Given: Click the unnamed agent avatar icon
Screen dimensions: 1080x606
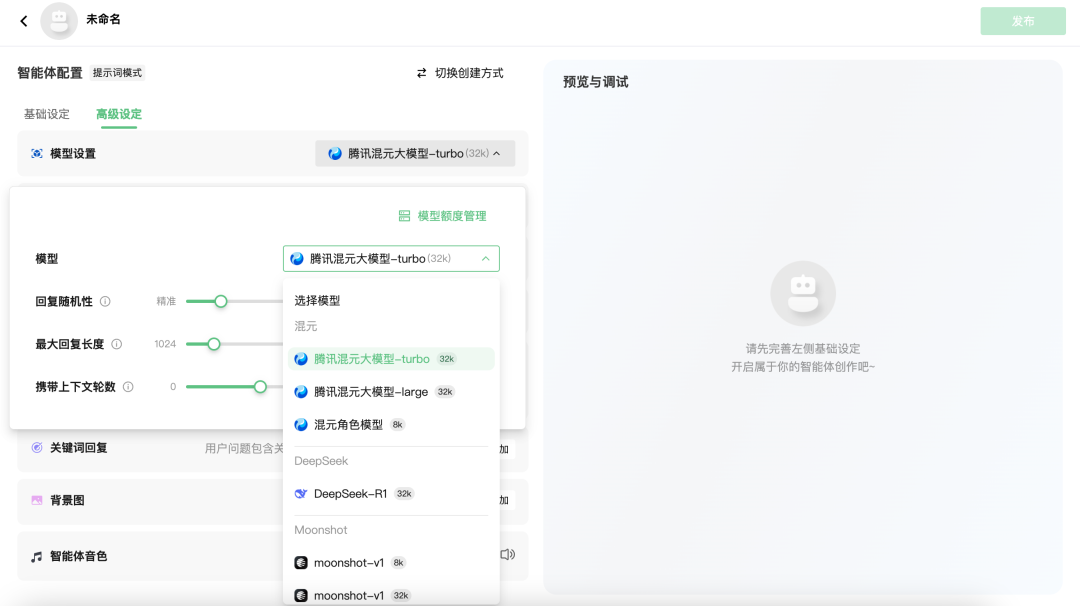Looking at the screenshot, I should tap(59, 21).
